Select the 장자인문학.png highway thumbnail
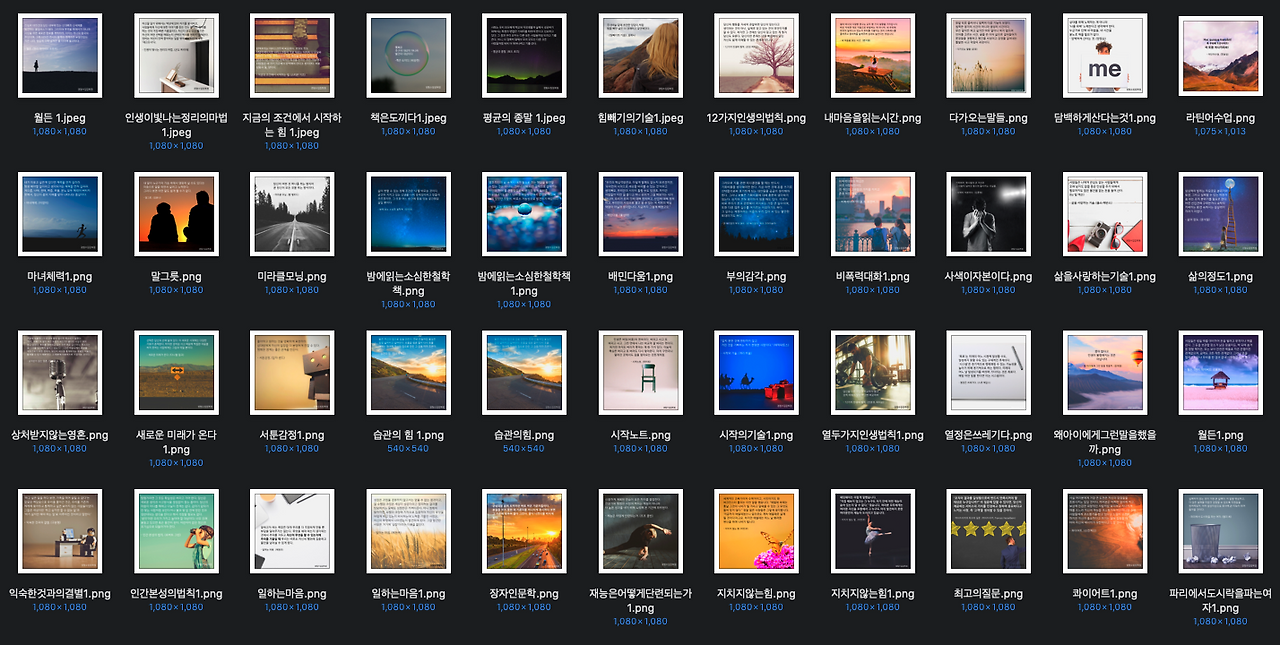 (x=524, y=531)
